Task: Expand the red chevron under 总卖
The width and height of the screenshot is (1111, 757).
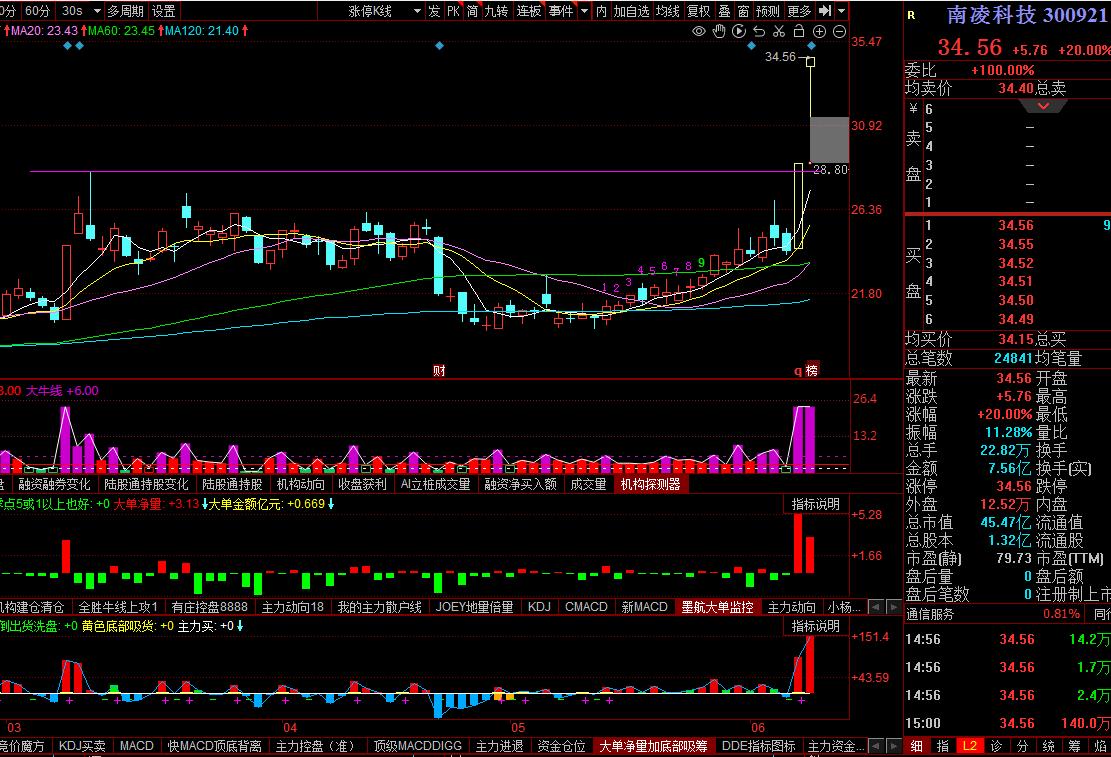Action: tap(1043, 106)
